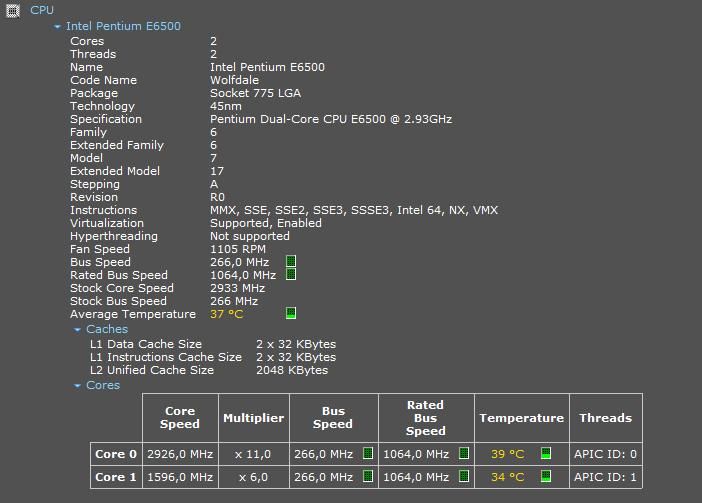Click the 39 °C temperature value

tap(508, 454)
